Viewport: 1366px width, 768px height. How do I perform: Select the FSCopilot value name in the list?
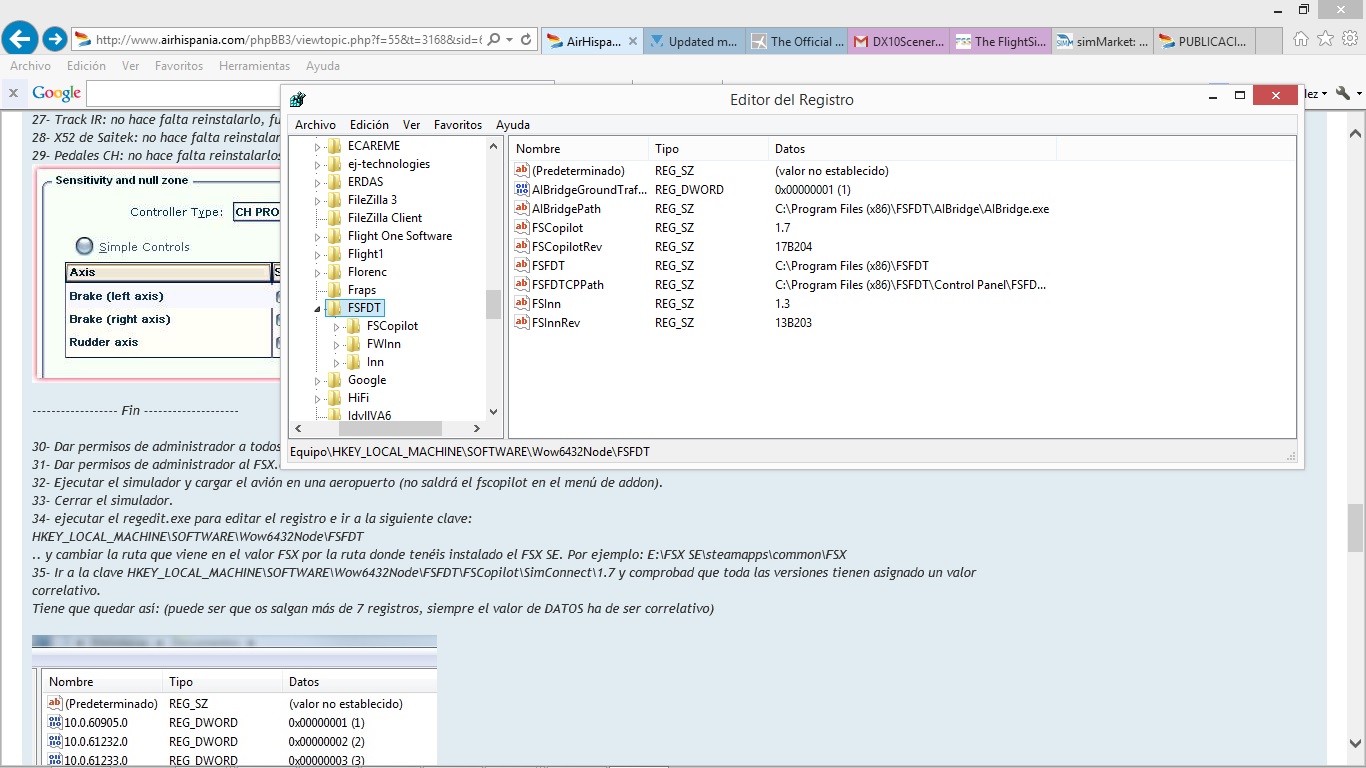558,228
